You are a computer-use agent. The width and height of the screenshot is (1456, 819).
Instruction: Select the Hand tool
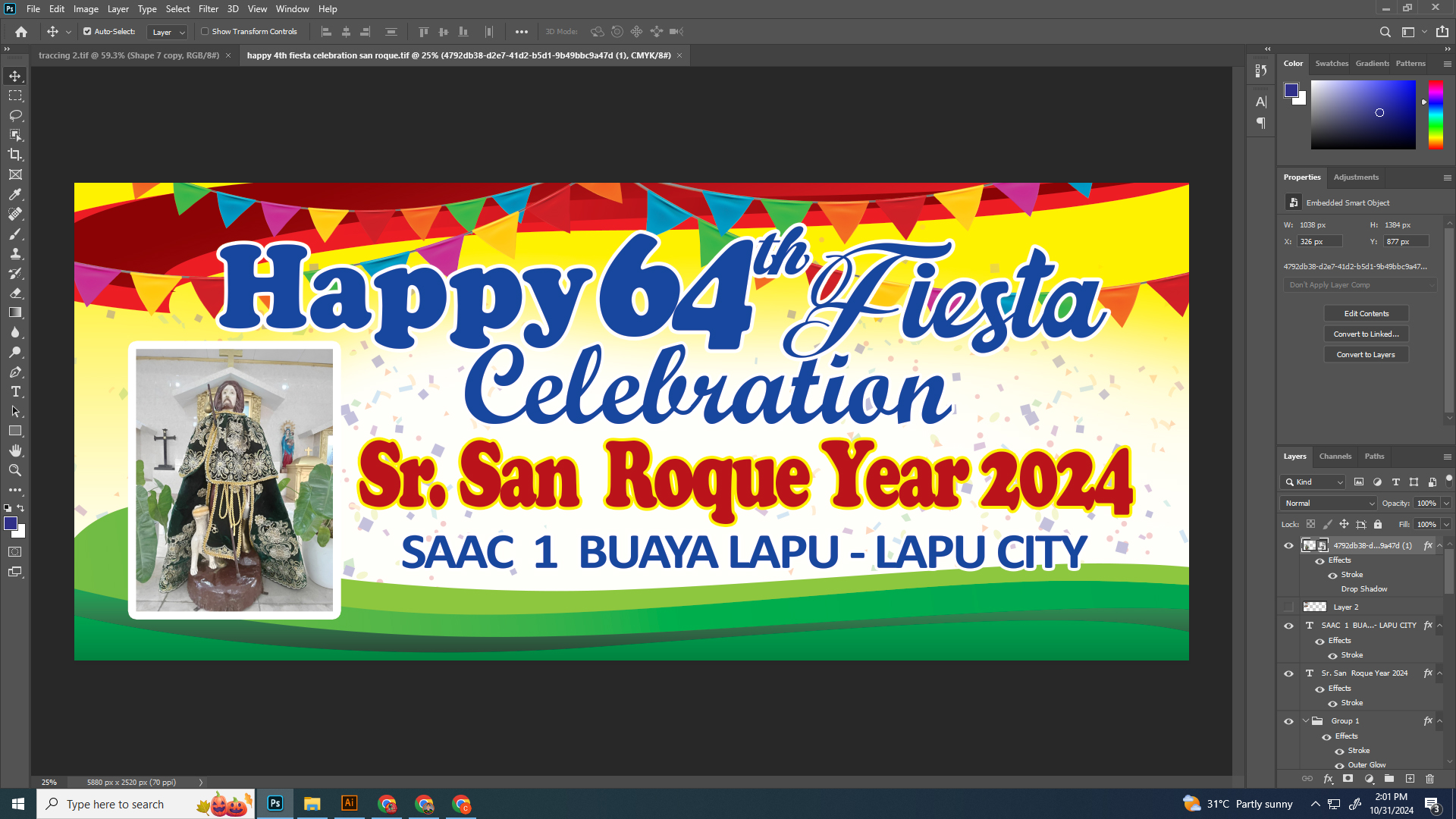coord(15,450)
